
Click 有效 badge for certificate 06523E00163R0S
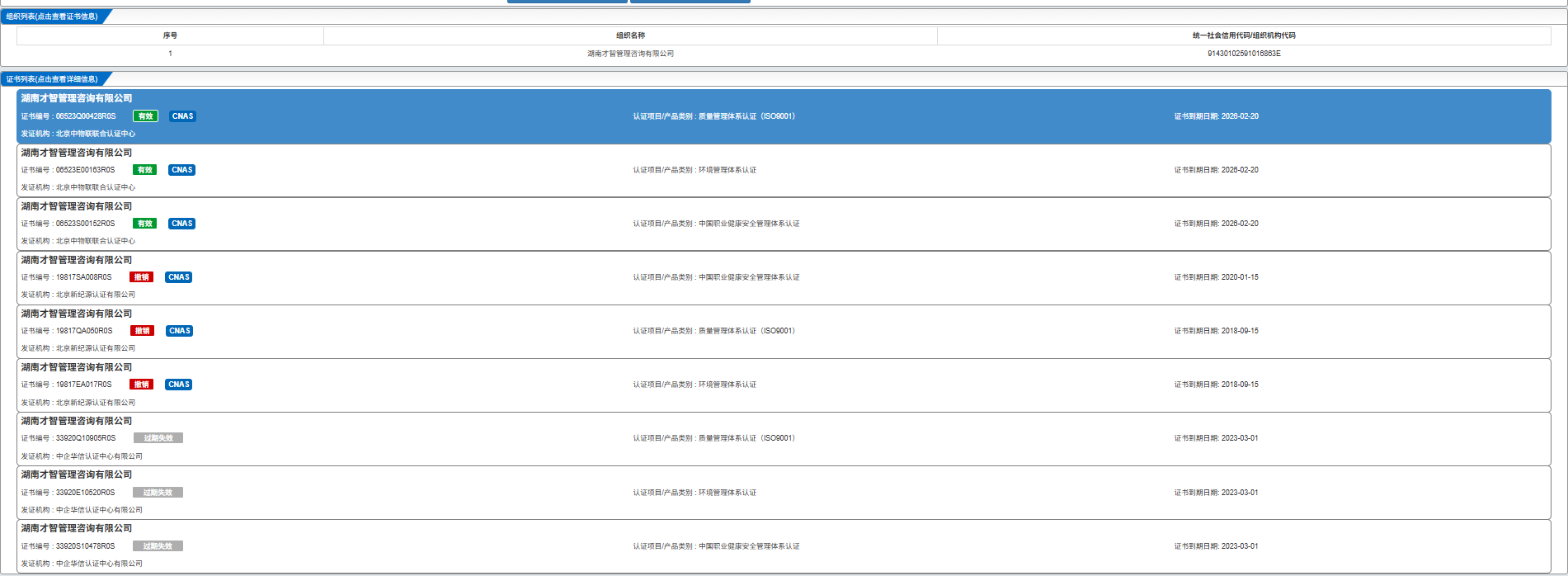(x=145, y=170)
